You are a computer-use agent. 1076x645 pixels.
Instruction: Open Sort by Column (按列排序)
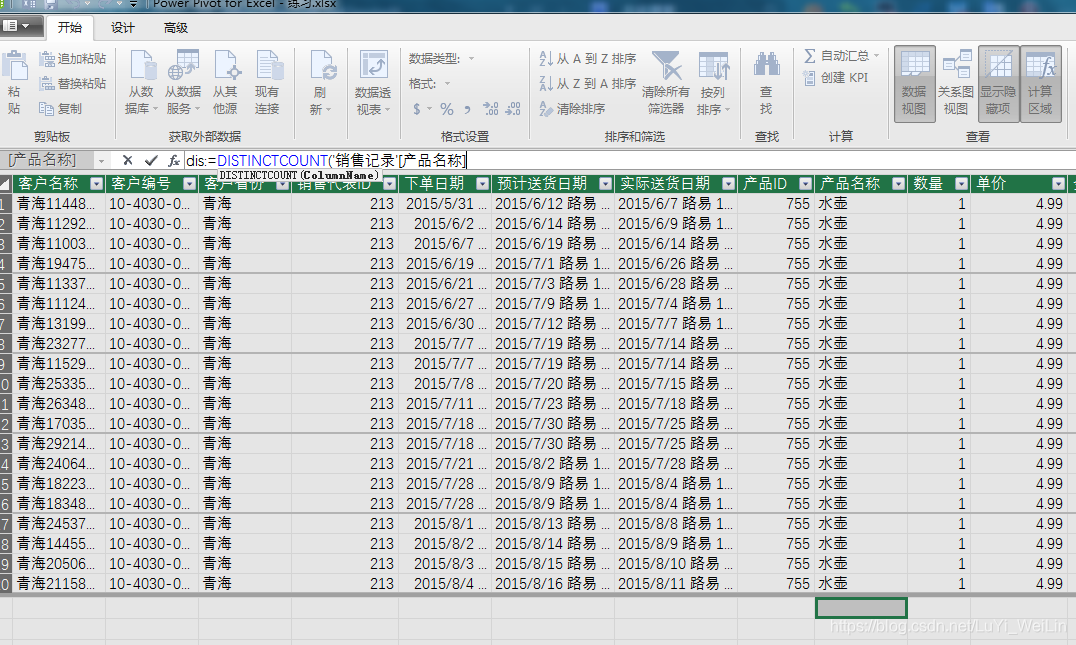tap(713, 82)
